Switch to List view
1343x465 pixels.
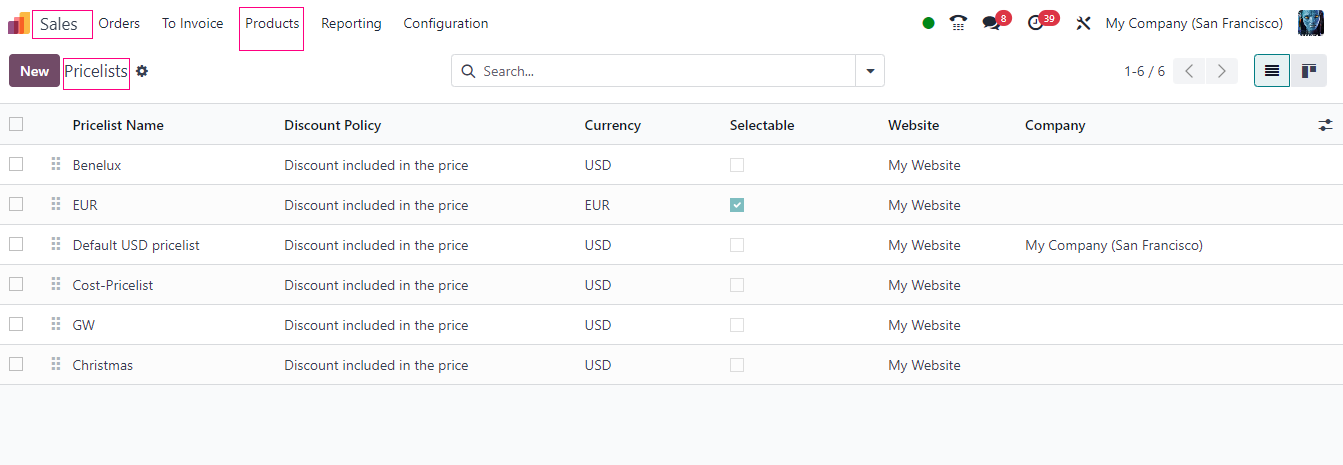point(1272,71)
